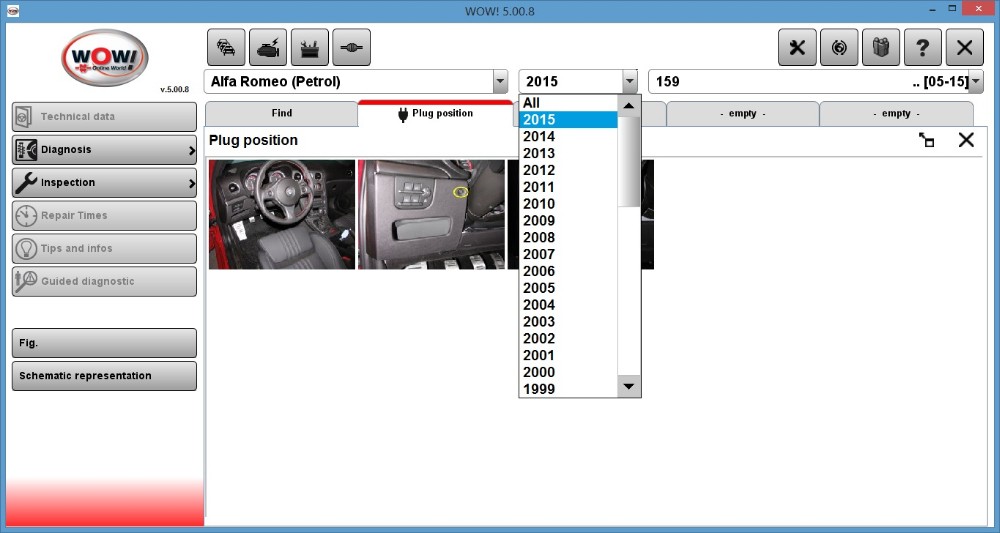
Task: Collapse the year dropdown arrow
Action: (x=629, y=82)
